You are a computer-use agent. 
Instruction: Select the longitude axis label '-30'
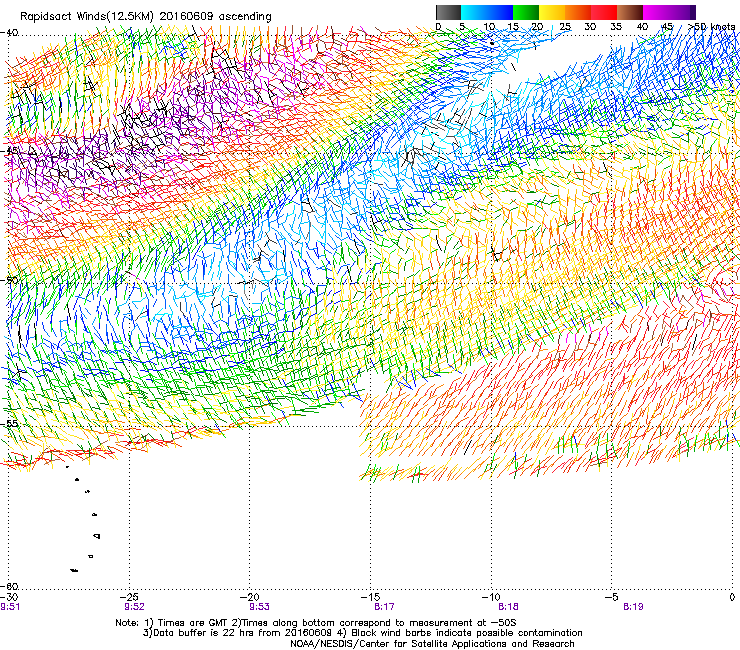(9, 598)
